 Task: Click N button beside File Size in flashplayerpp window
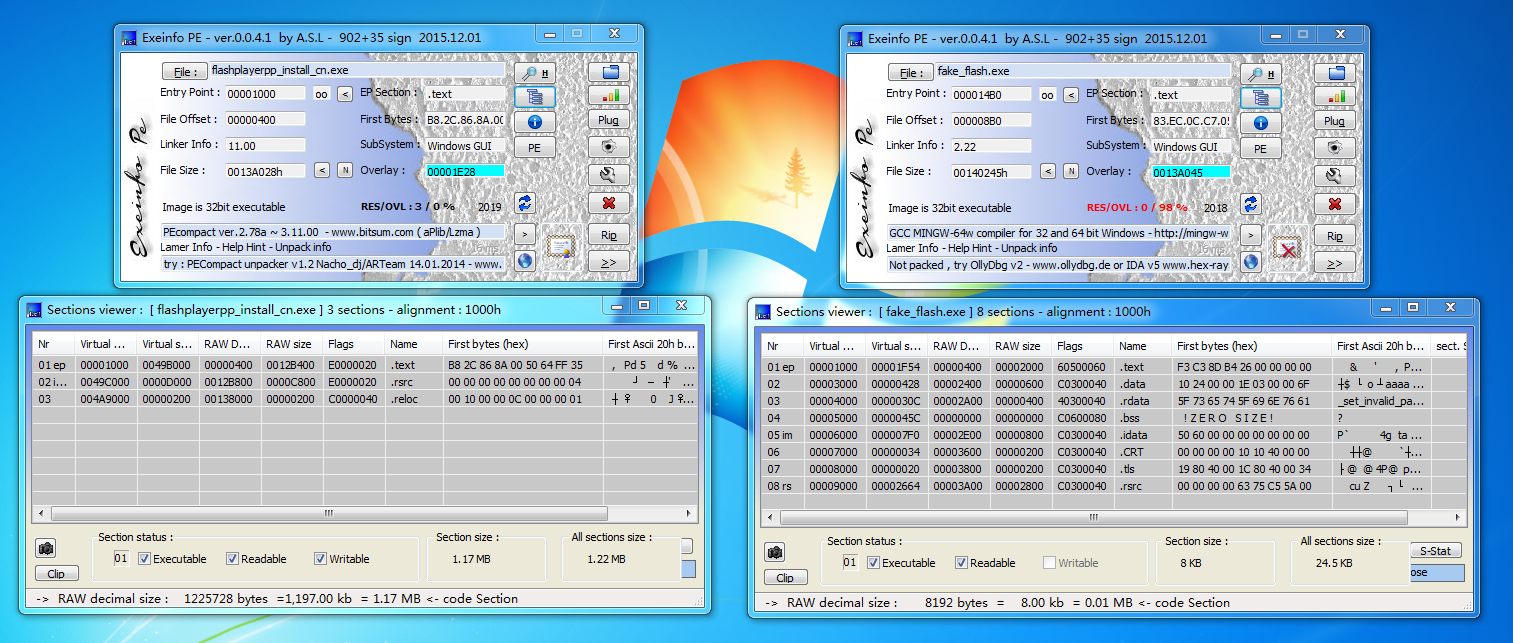(344, 170)
